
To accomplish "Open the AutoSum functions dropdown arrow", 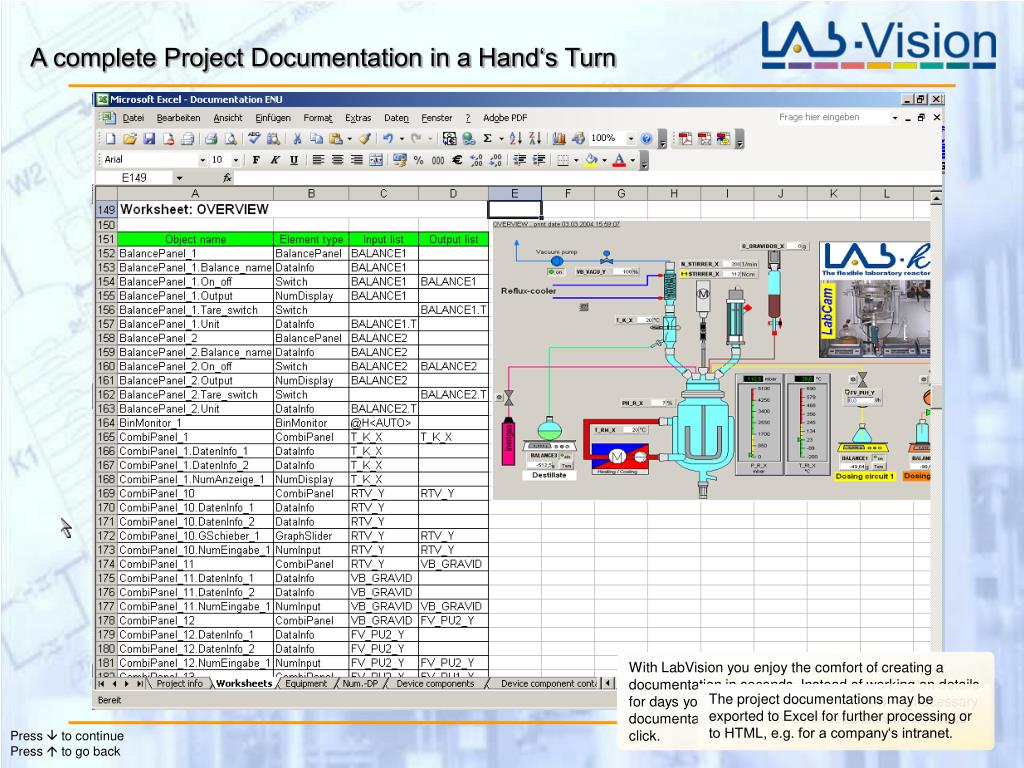I will [x=501, y=138].
